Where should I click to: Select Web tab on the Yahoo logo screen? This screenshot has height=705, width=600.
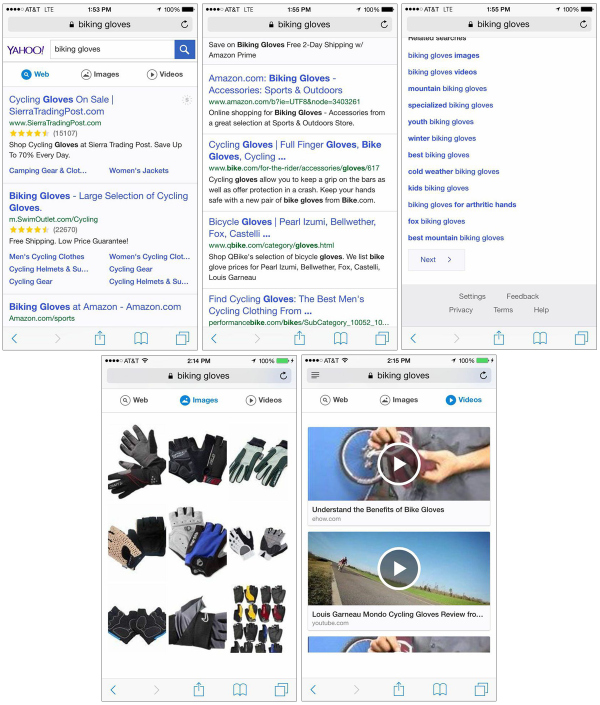click(35, 74)
